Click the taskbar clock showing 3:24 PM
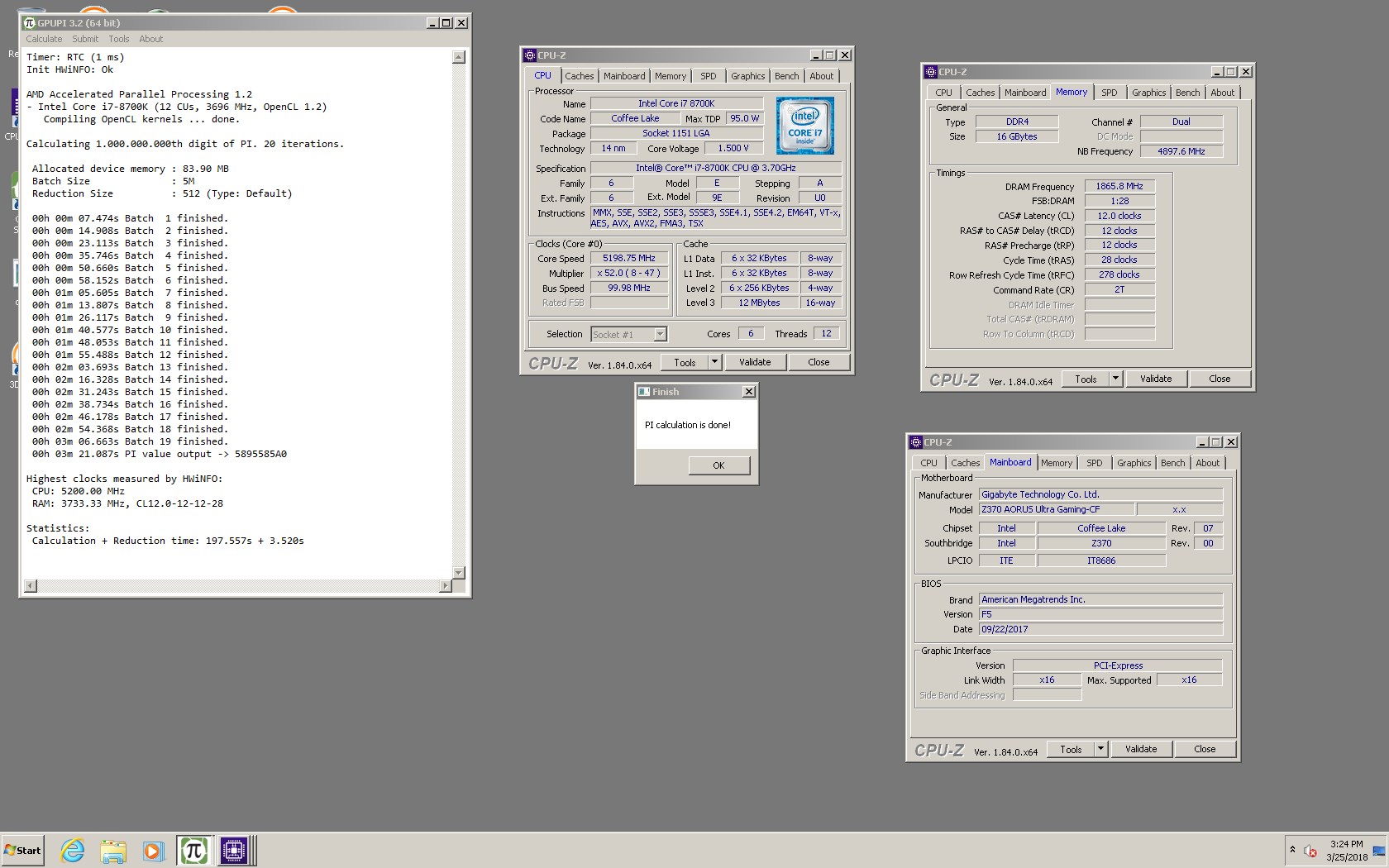This screenshot has width=1389, height=868. tap(1347, 850)
